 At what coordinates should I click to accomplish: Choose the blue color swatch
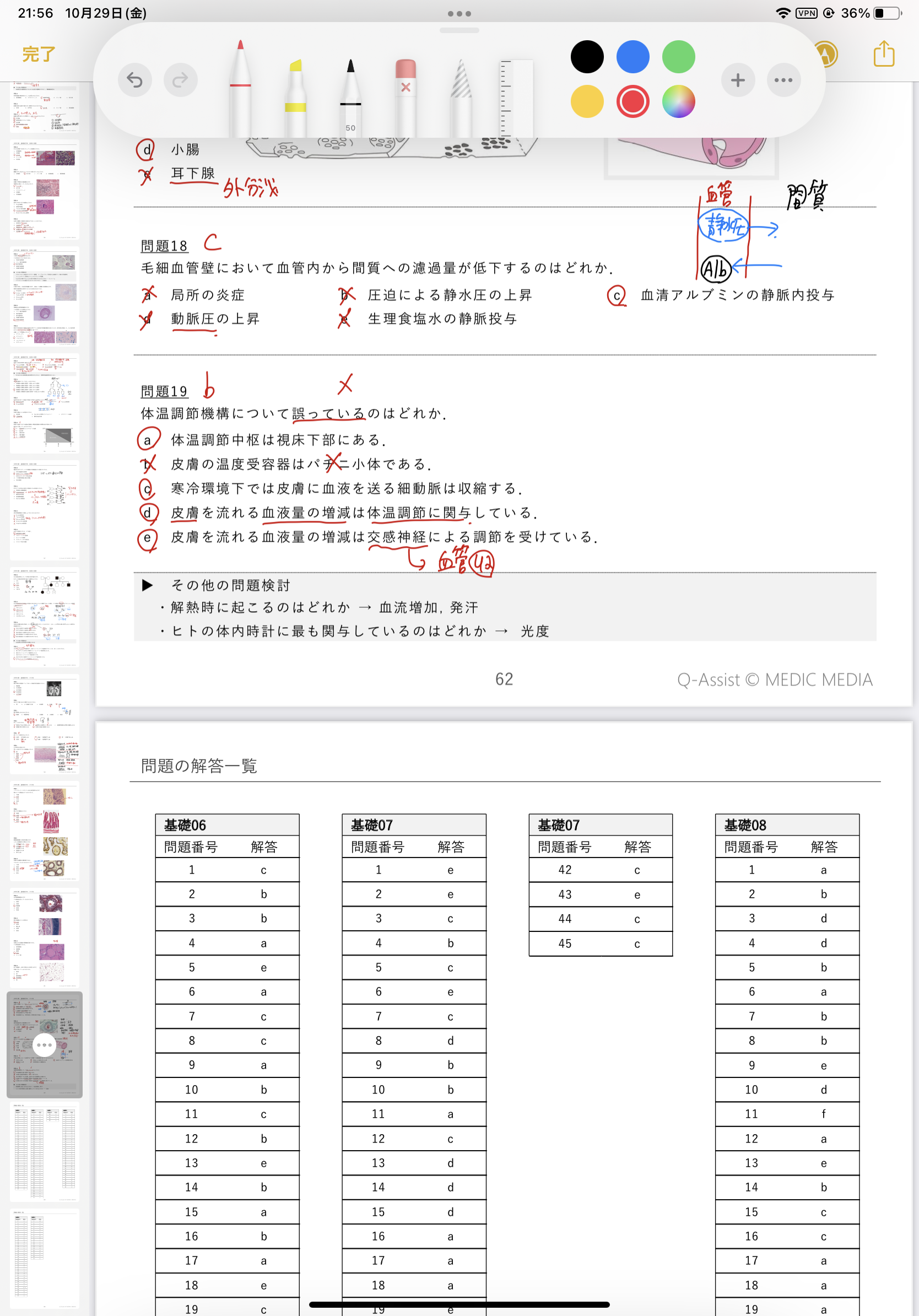[633, 57]
